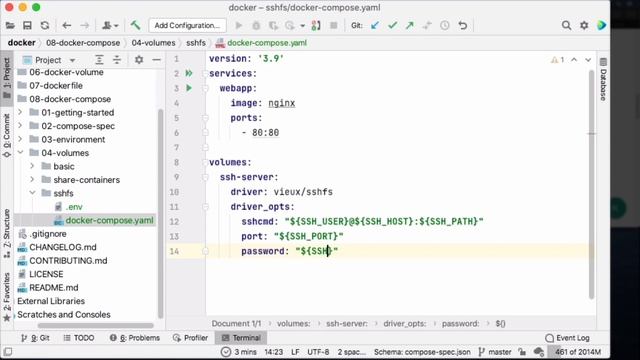
Task: Fold the webapp block at line 3
Action: click(x=205, y=88)
